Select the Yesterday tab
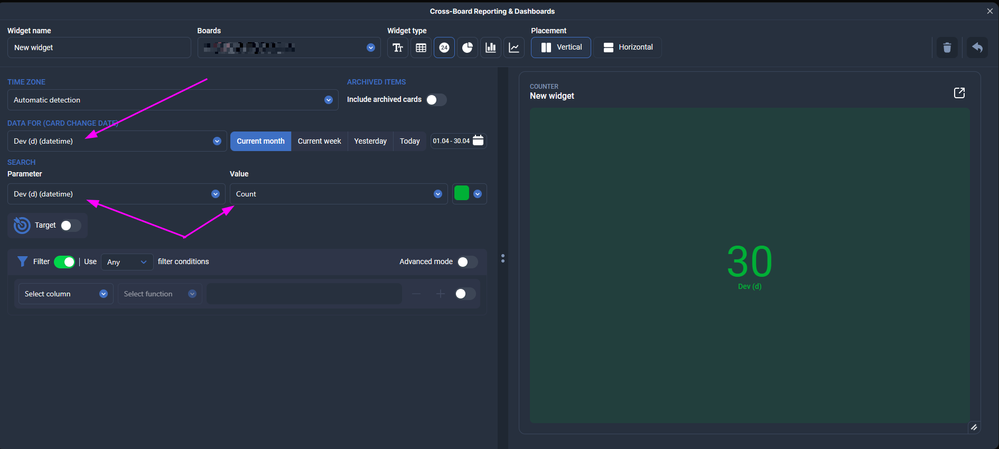Image resolution: width=999 pixels, height=449 pixels. pos(371,141)
